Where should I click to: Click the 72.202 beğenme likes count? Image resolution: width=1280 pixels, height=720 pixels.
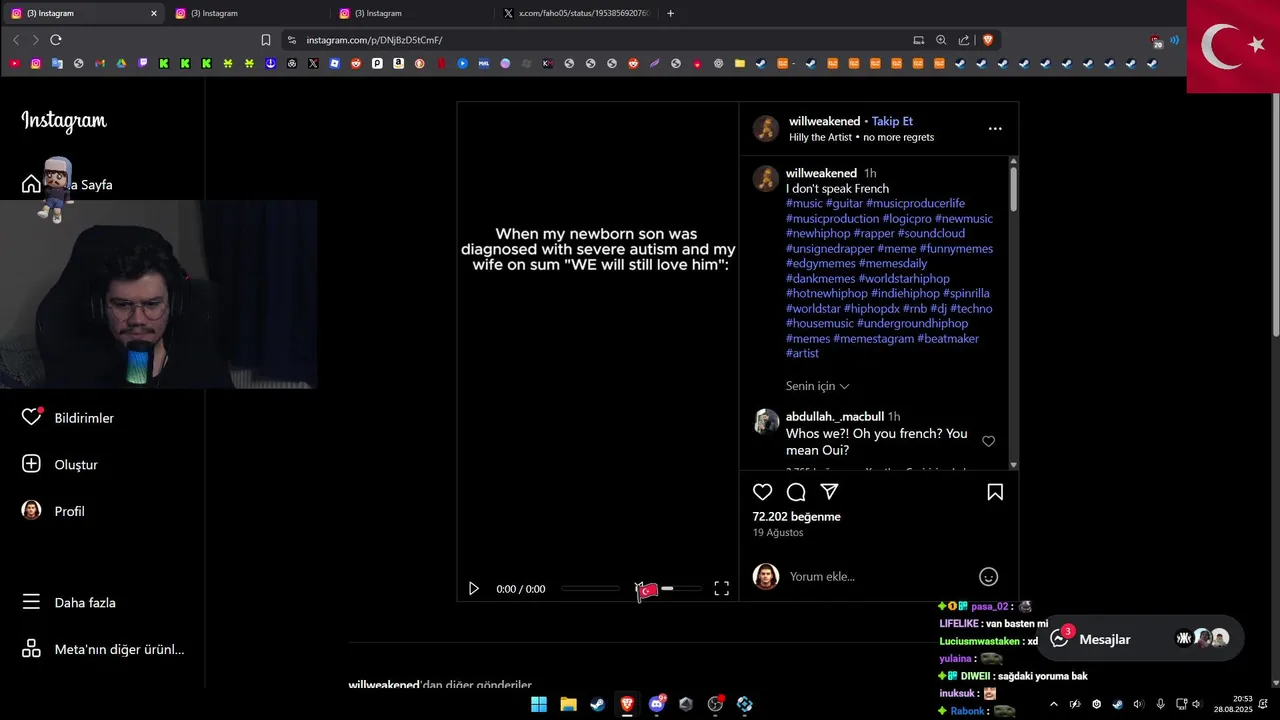(x=796, y=517)
